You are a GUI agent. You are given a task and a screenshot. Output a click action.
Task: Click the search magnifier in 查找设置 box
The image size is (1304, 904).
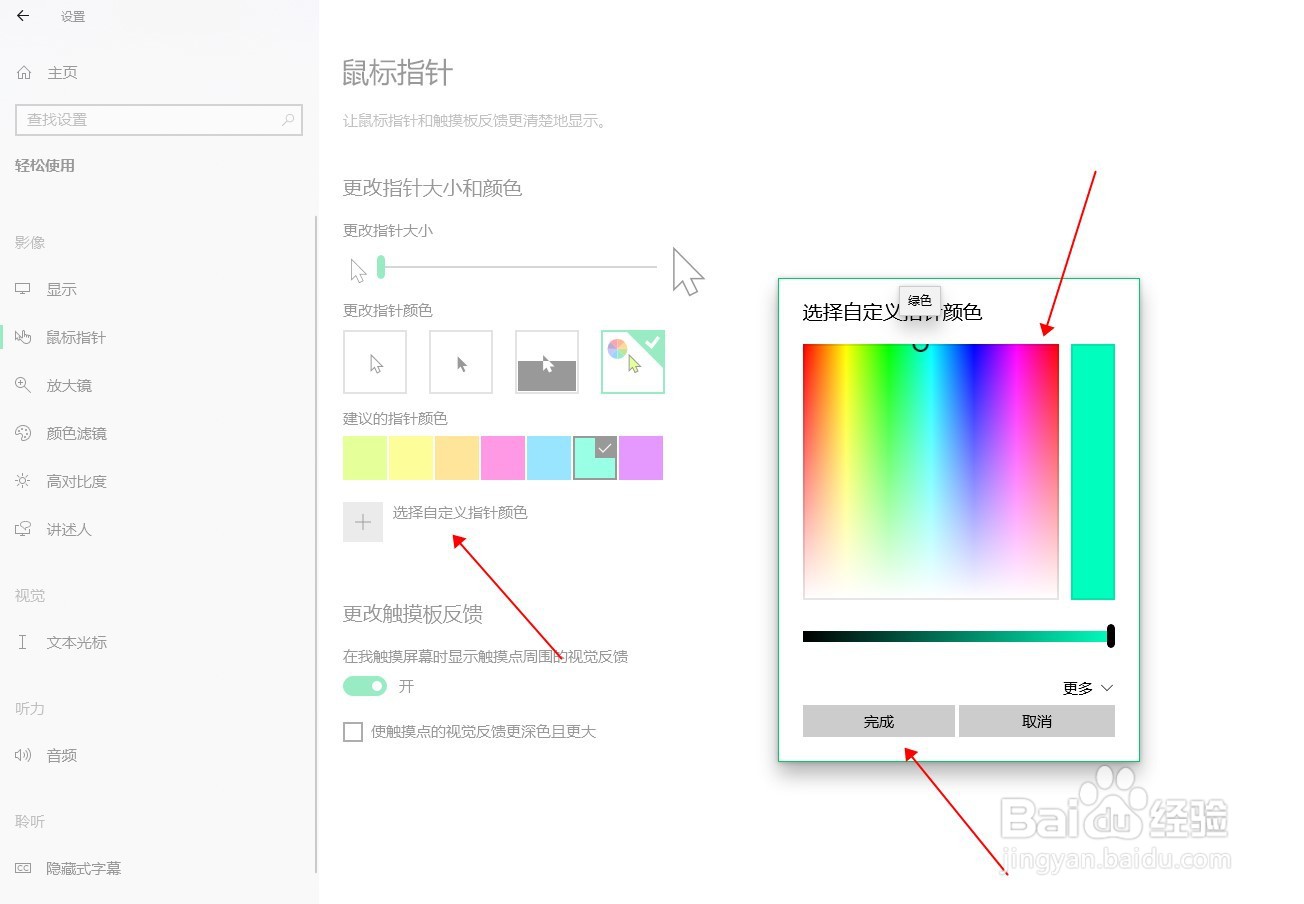(x=288, y=120)
